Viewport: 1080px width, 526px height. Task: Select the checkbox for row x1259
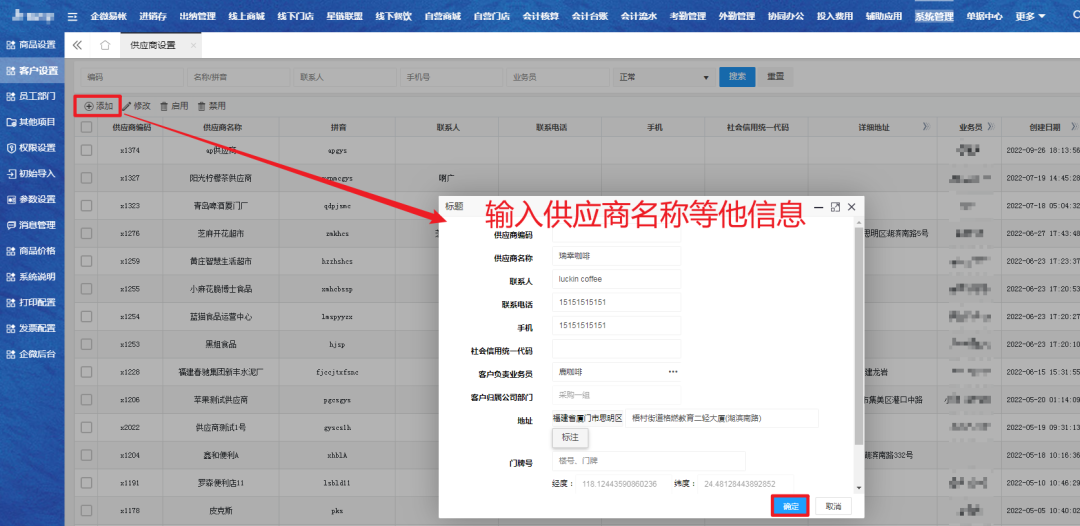pyautogui.click(x=87, y=261)
